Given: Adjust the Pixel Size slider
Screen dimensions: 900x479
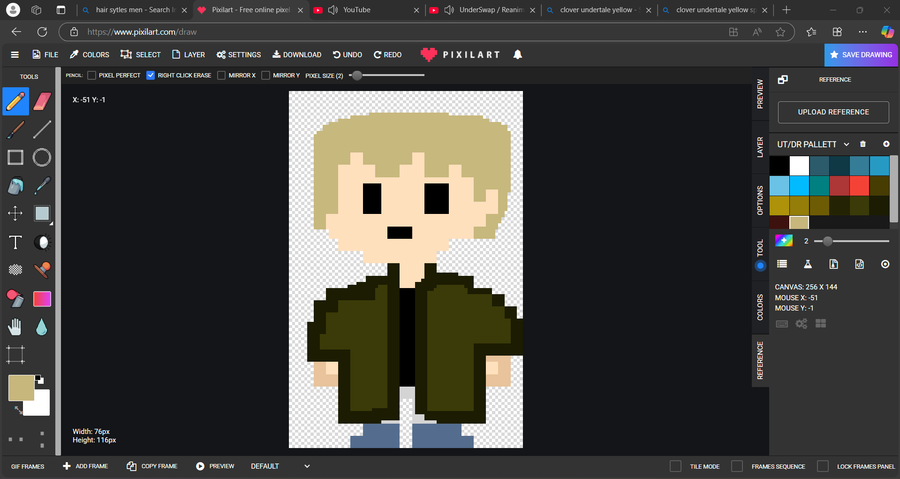Looking at the screenshot, I should point(386,75).
